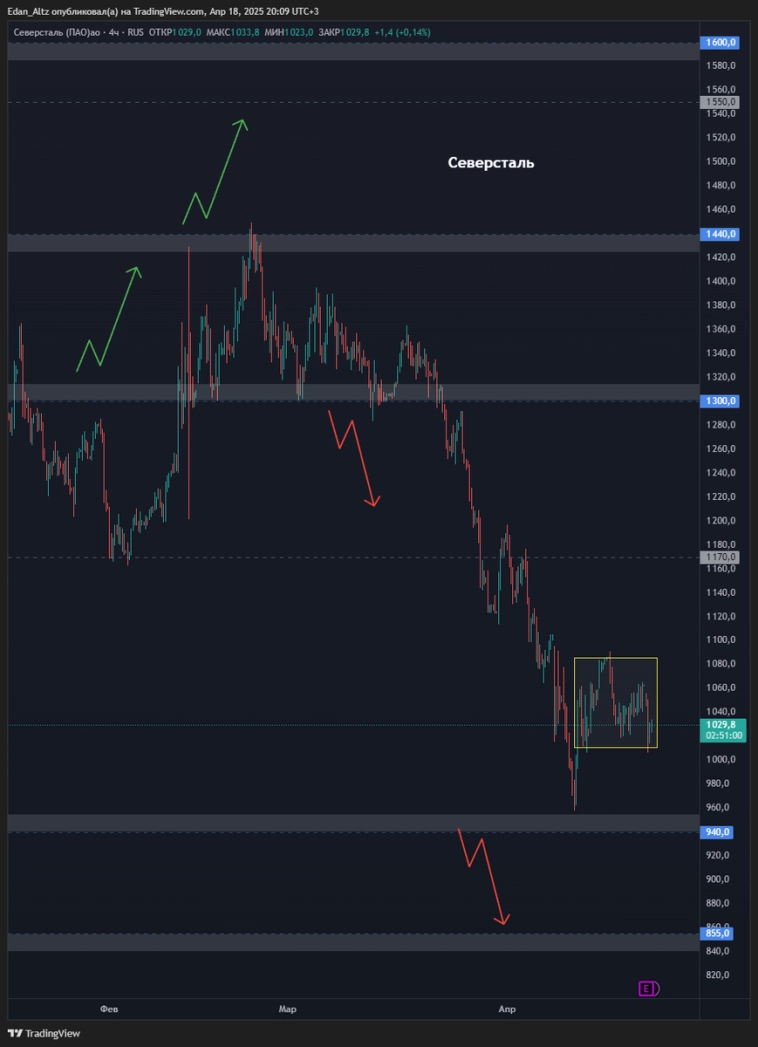The width and height of the screenshot is (758, 1047).
Task: Click the TradingView.com text in header
Action: pos(167,11)
